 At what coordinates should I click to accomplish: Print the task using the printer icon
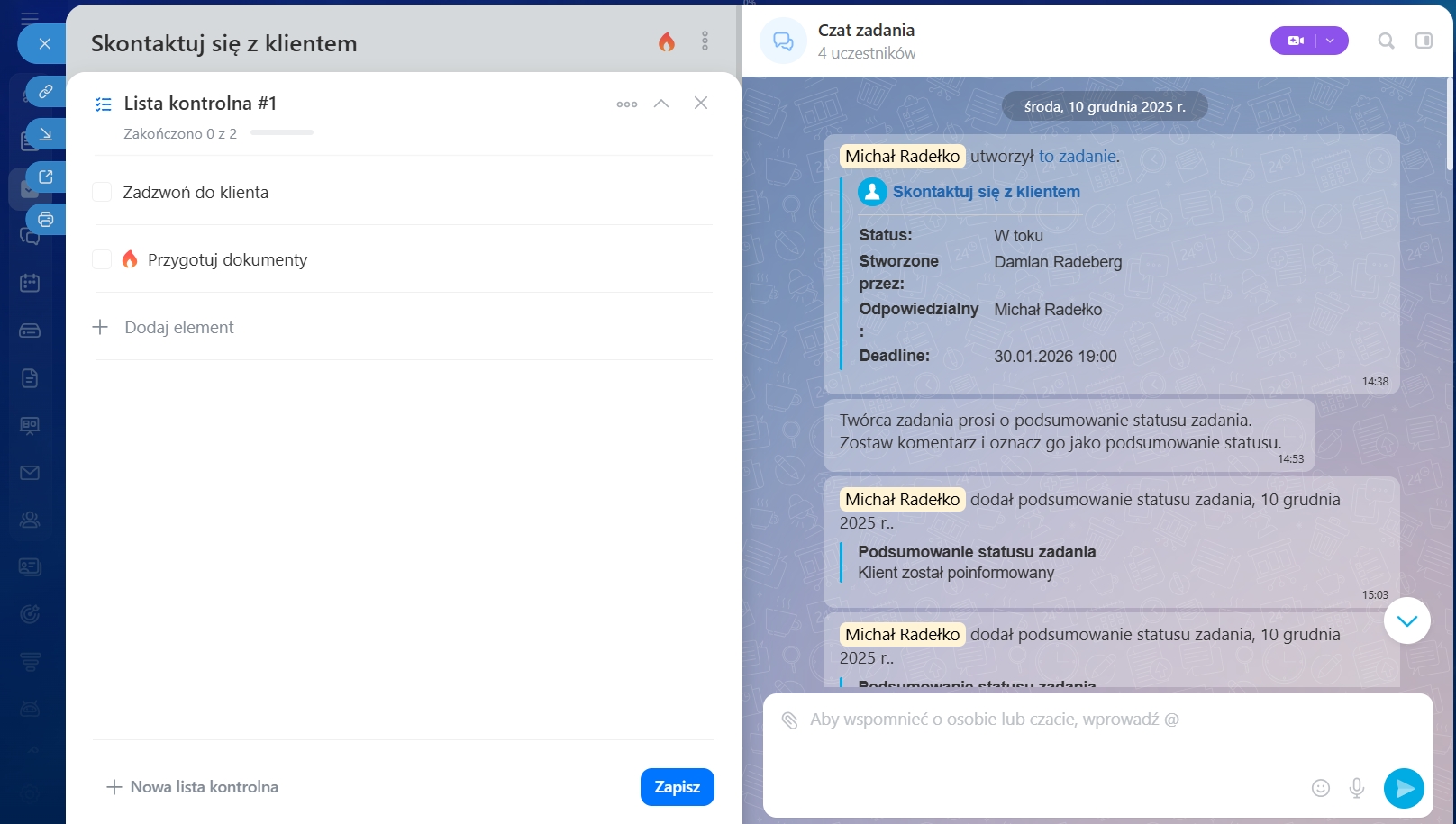[x=45, y=219]
